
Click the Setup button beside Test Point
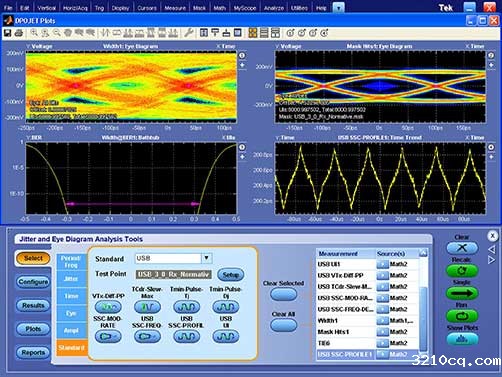tap(231, 275)
